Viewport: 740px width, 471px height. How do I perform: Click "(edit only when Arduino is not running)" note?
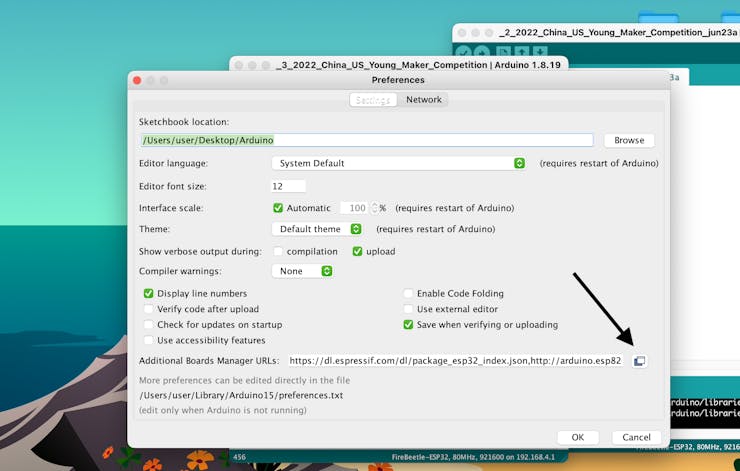pyautogui.click(x=223, y=411)
